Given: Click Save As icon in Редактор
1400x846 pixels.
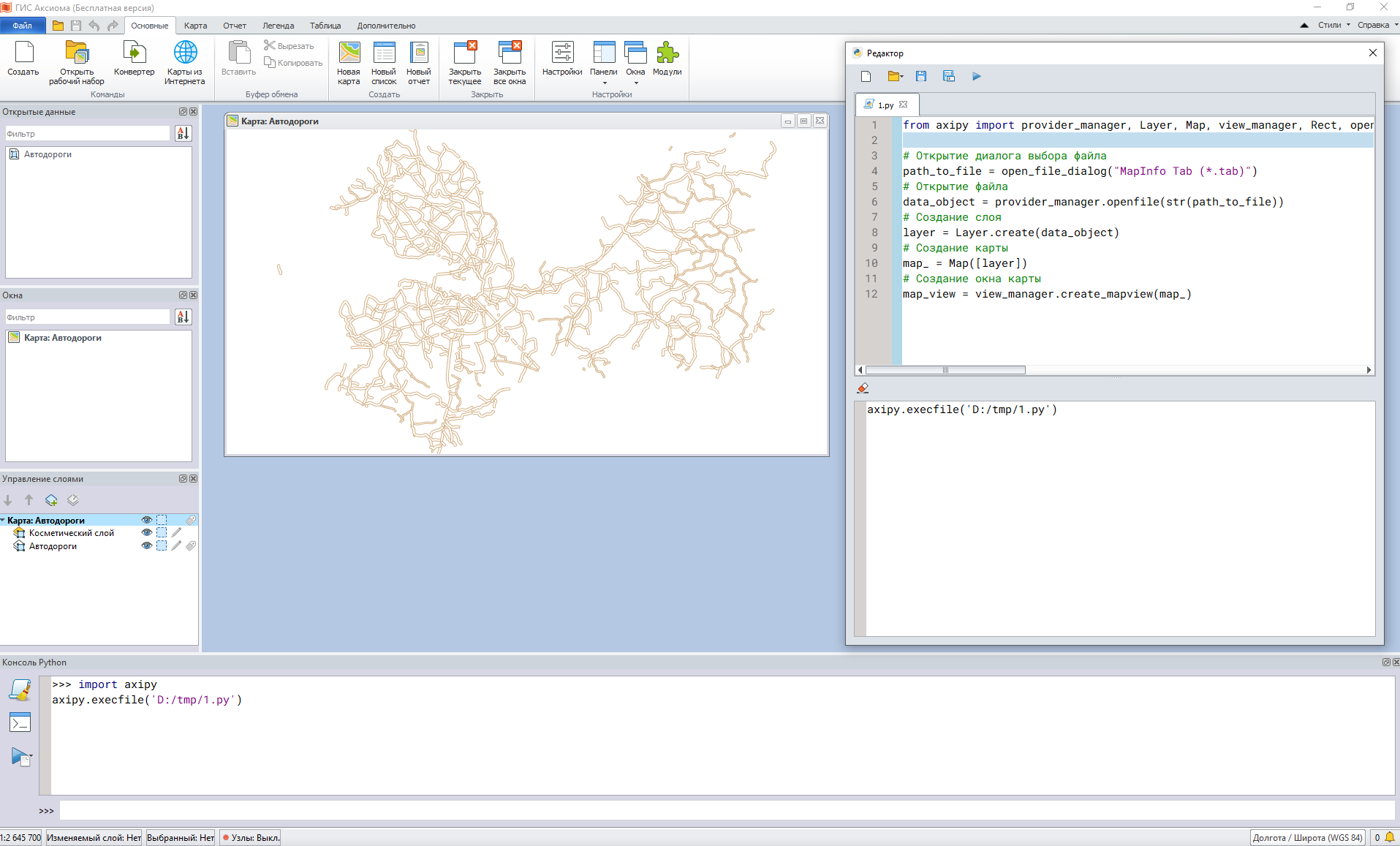Looking at the screenshot, I should click(x=949, y=76).
